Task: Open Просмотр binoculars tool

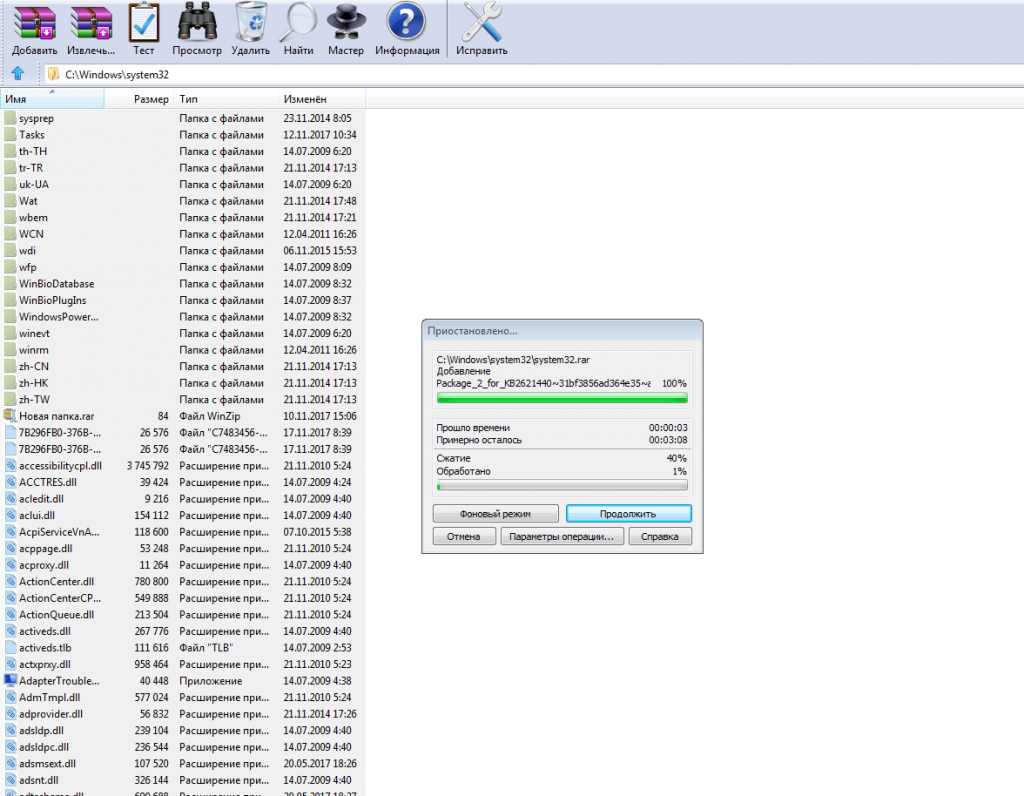Action: tap(197, 22)
